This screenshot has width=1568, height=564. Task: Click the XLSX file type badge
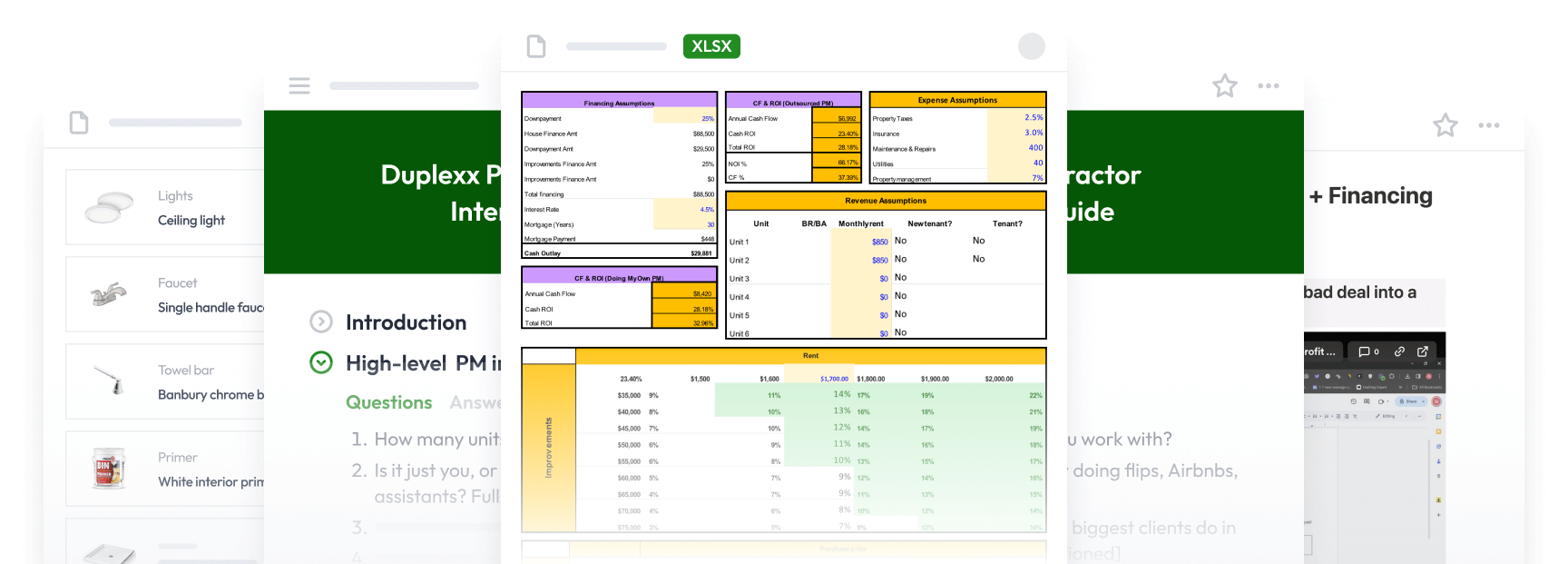tap(710, 46)
